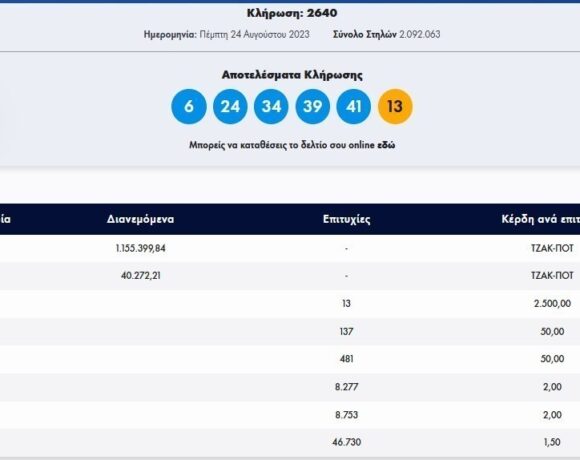Select the total columns value 2.092.063
The height and width of the screenshot is (460, 580).
click(x=419, y=34)
